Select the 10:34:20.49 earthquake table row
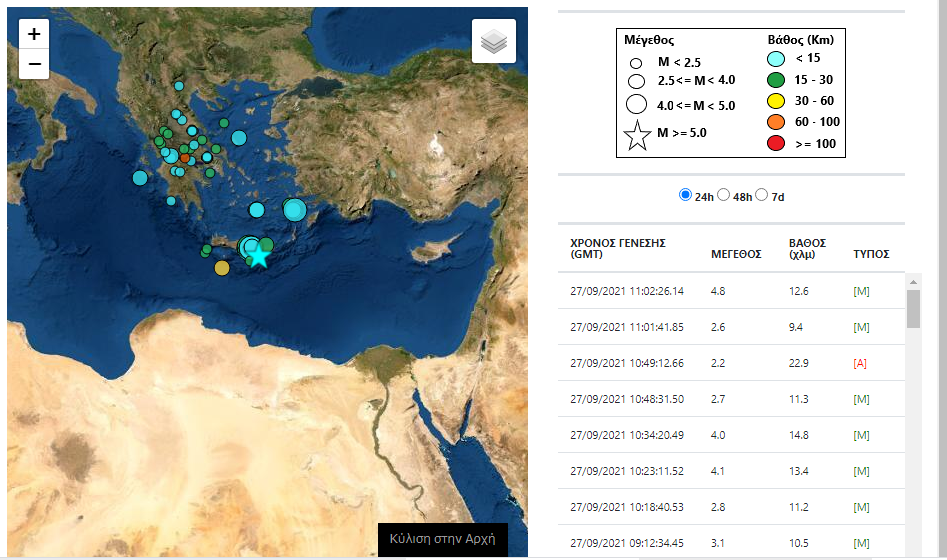This screenshot has height=560, width=947. pyautogui.click(x=730, y=435)
